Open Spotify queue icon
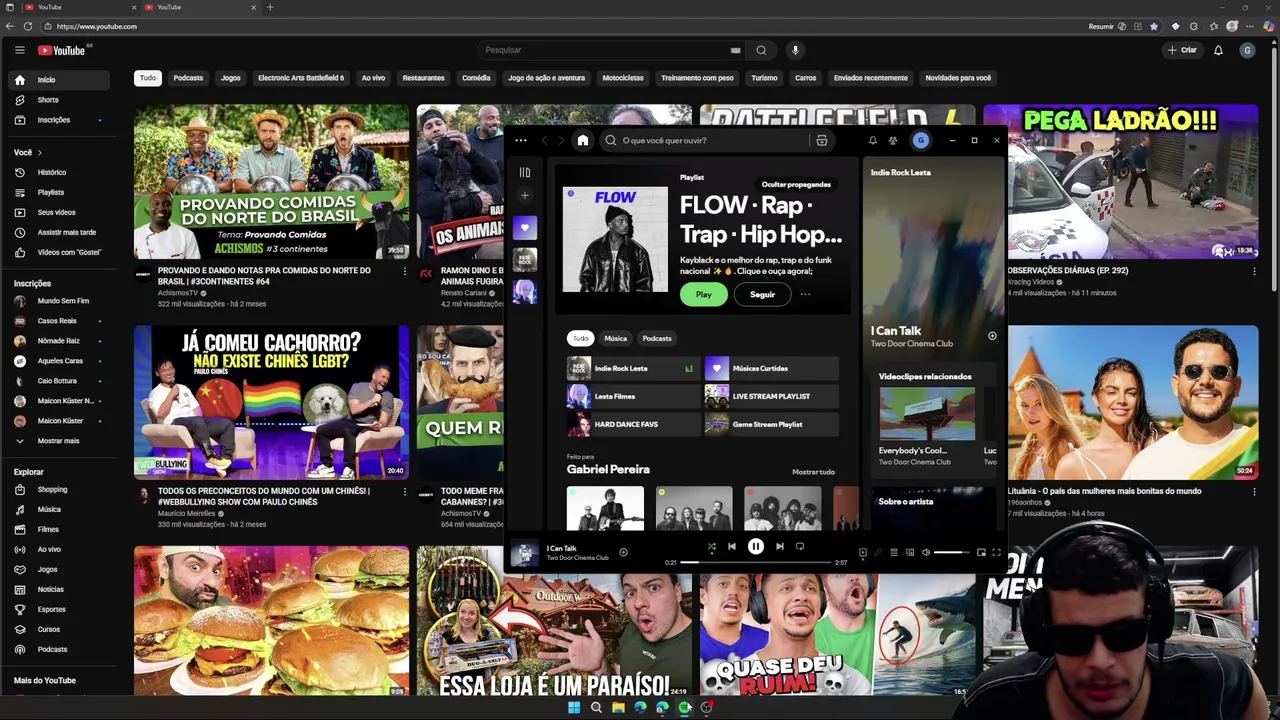This screenshot has height=720, width=1280. 894,552
